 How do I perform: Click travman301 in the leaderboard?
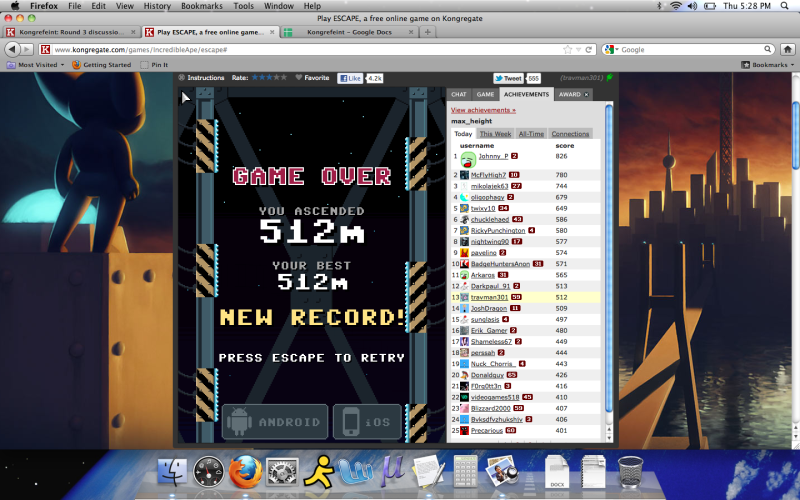(x=489, y=297)
